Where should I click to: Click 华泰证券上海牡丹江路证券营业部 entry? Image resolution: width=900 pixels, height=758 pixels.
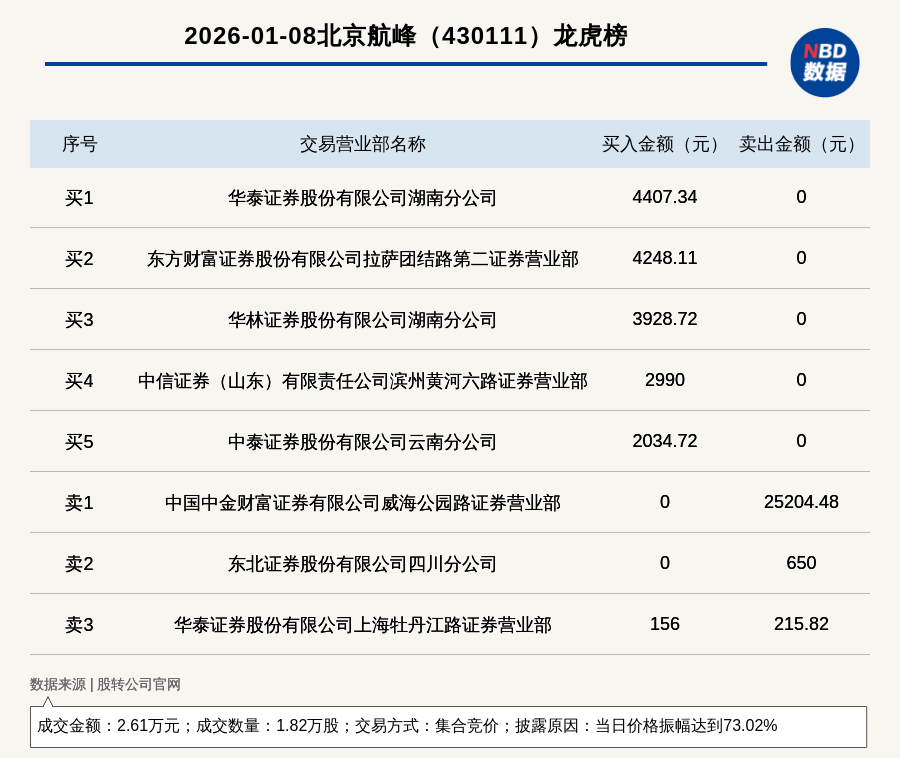362,625
